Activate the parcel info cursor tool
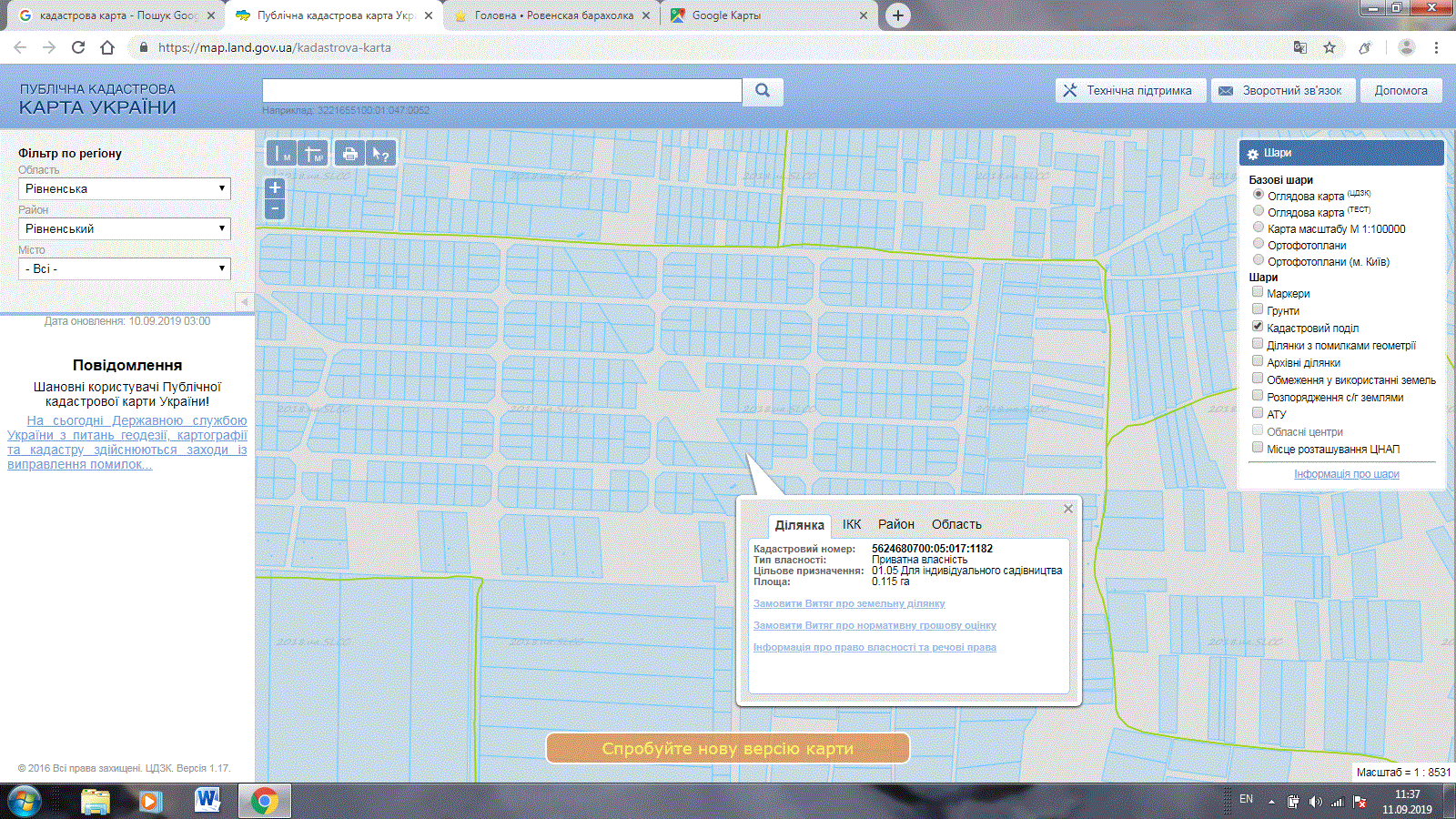This screenshot has height=819, width=1456. (380, 154)
